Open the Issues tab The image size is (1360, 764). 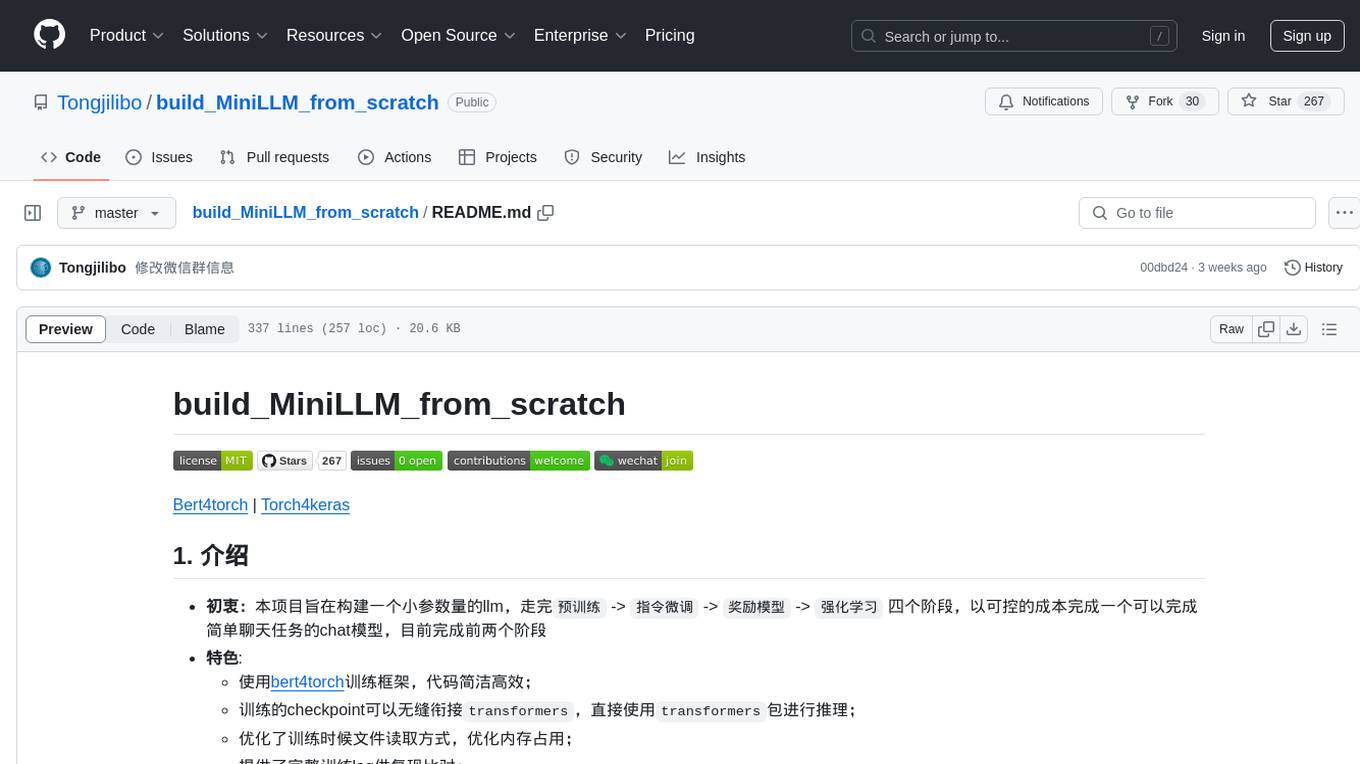coord(159,157)
